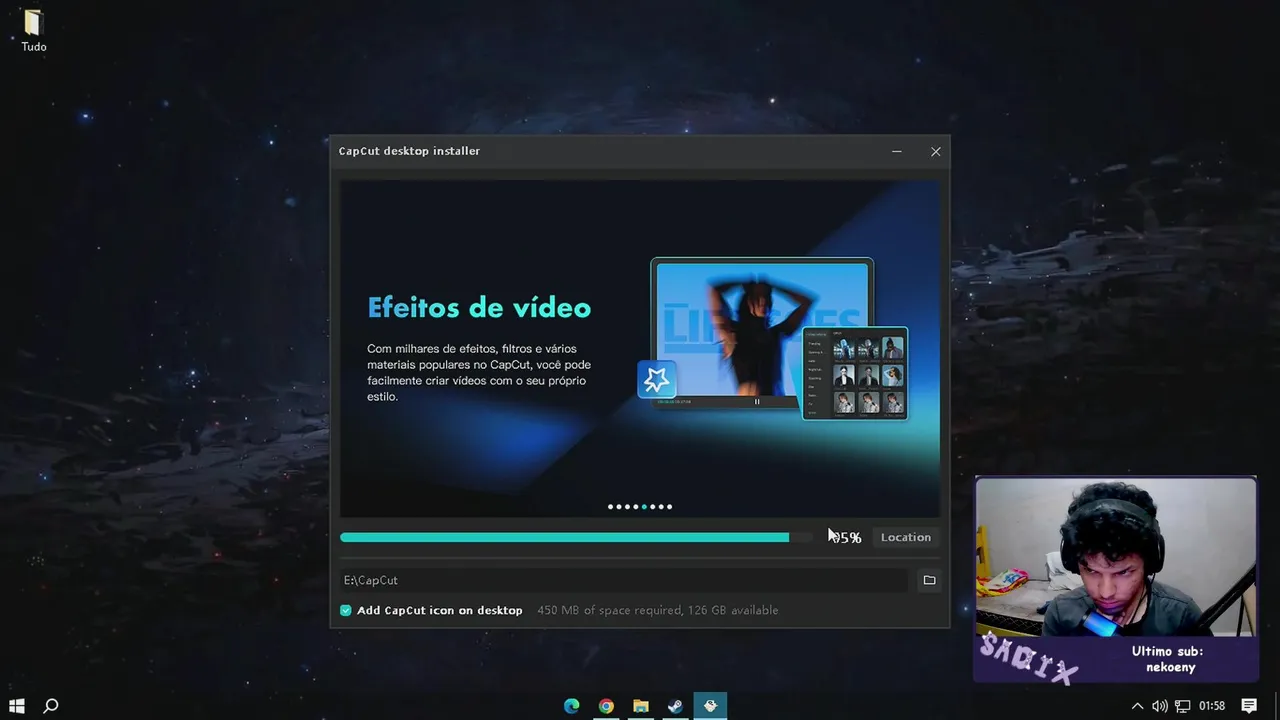The width and height of the screenshot is (1280, 720).
Task: Open the Windows Start menu
Action: [17, 706]
